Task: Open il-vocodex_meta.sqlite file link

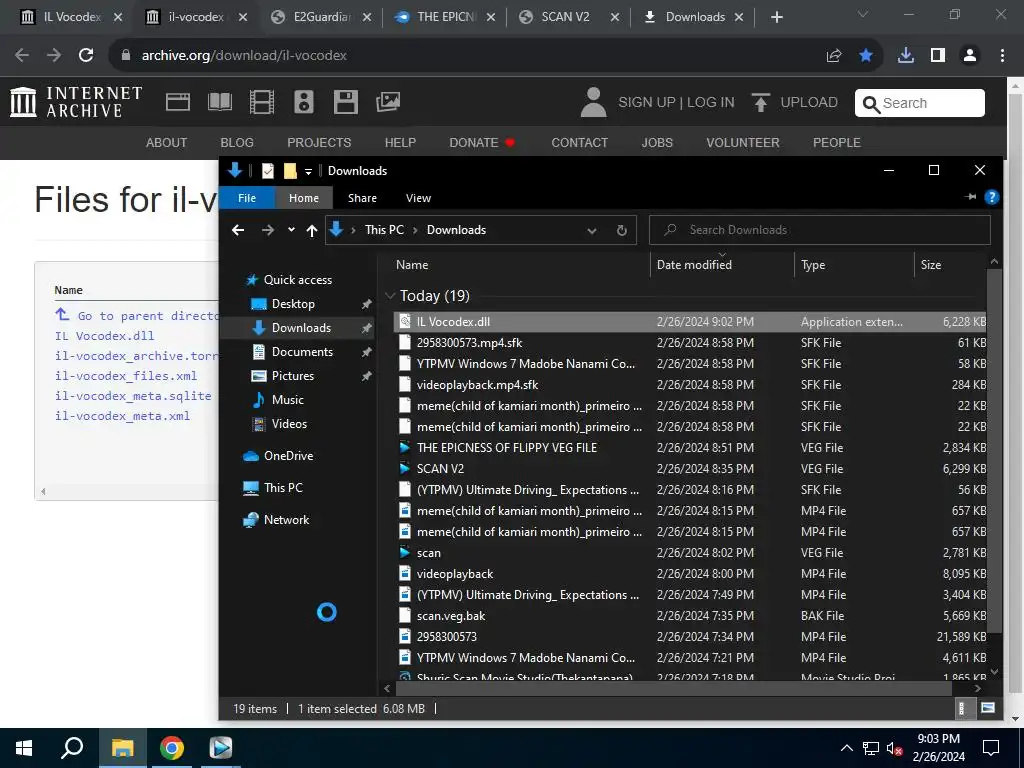Action: click(x=133, y=396)
